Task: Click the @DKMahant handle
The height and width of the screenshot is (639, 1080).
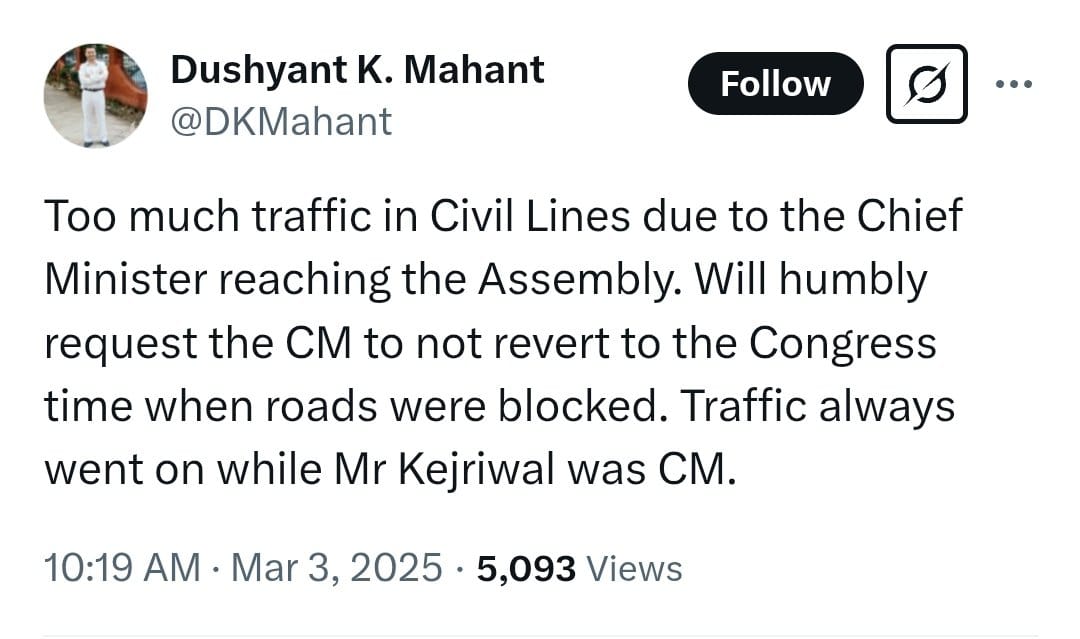Action: click(x=281, y=122)
